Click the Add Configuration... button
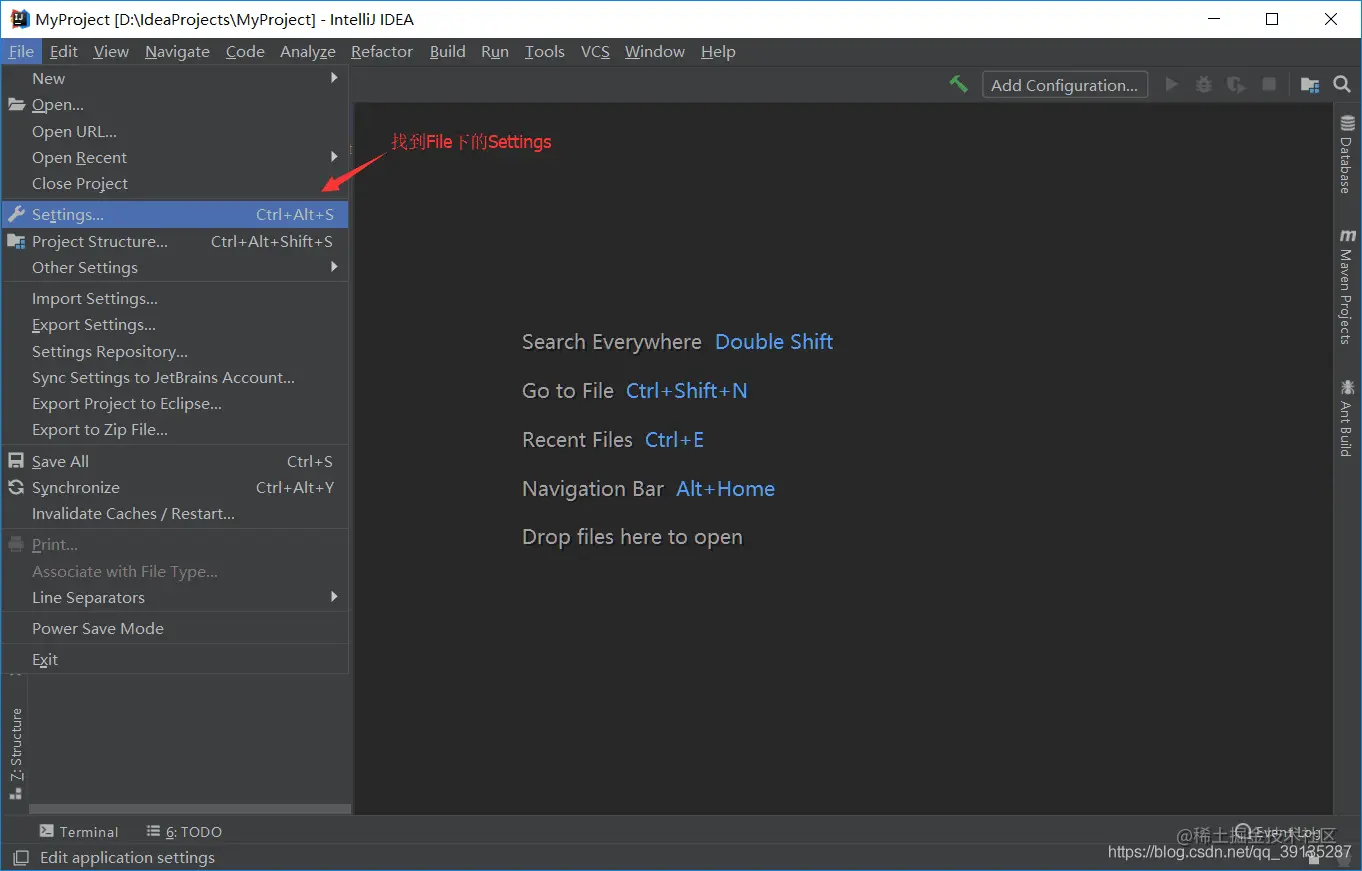The image size is (1362, 871). tap(1064, 85)
